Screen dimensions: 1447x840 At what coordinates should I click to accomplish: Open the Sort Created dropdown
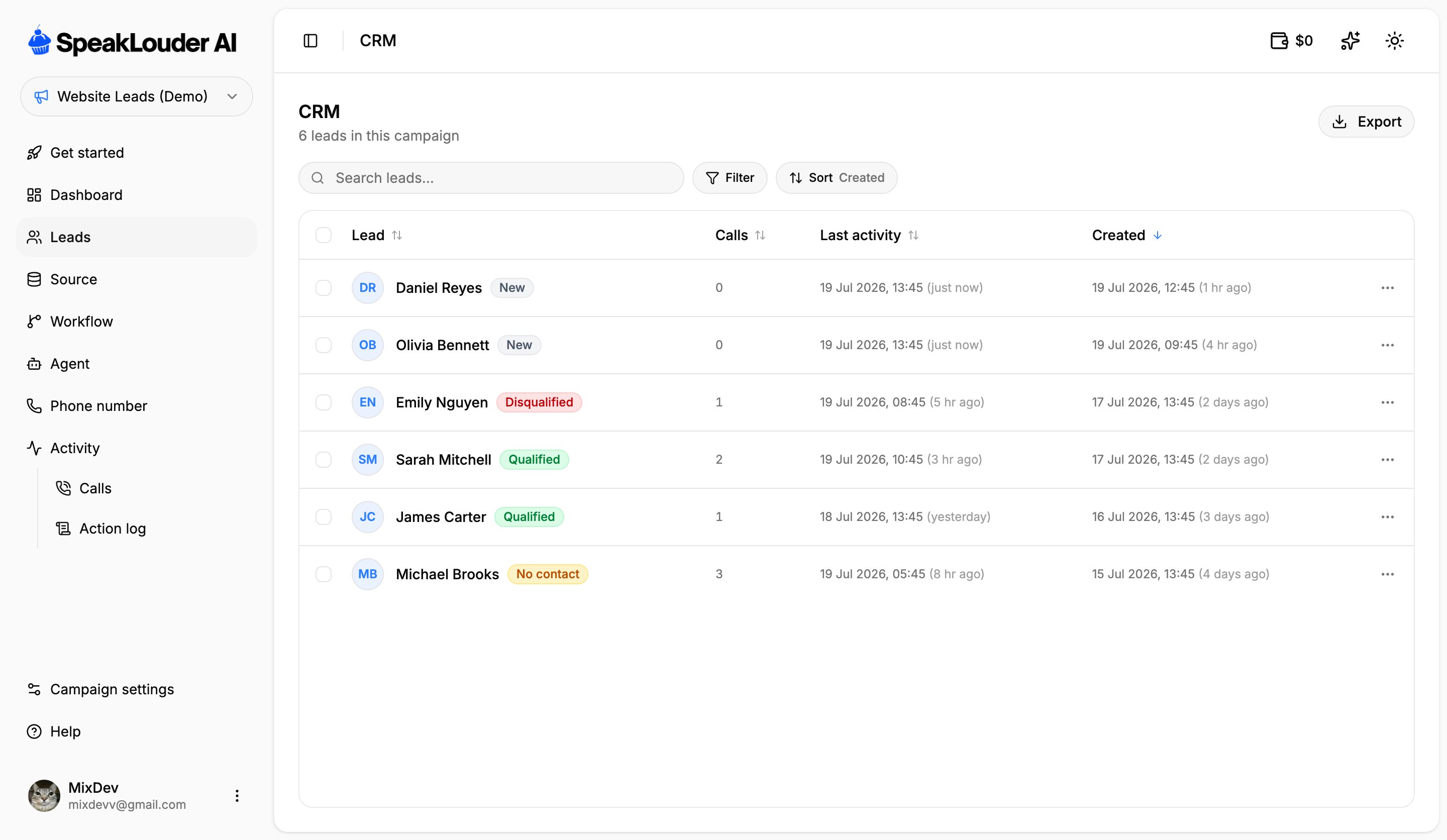click(x=836, y=178)
